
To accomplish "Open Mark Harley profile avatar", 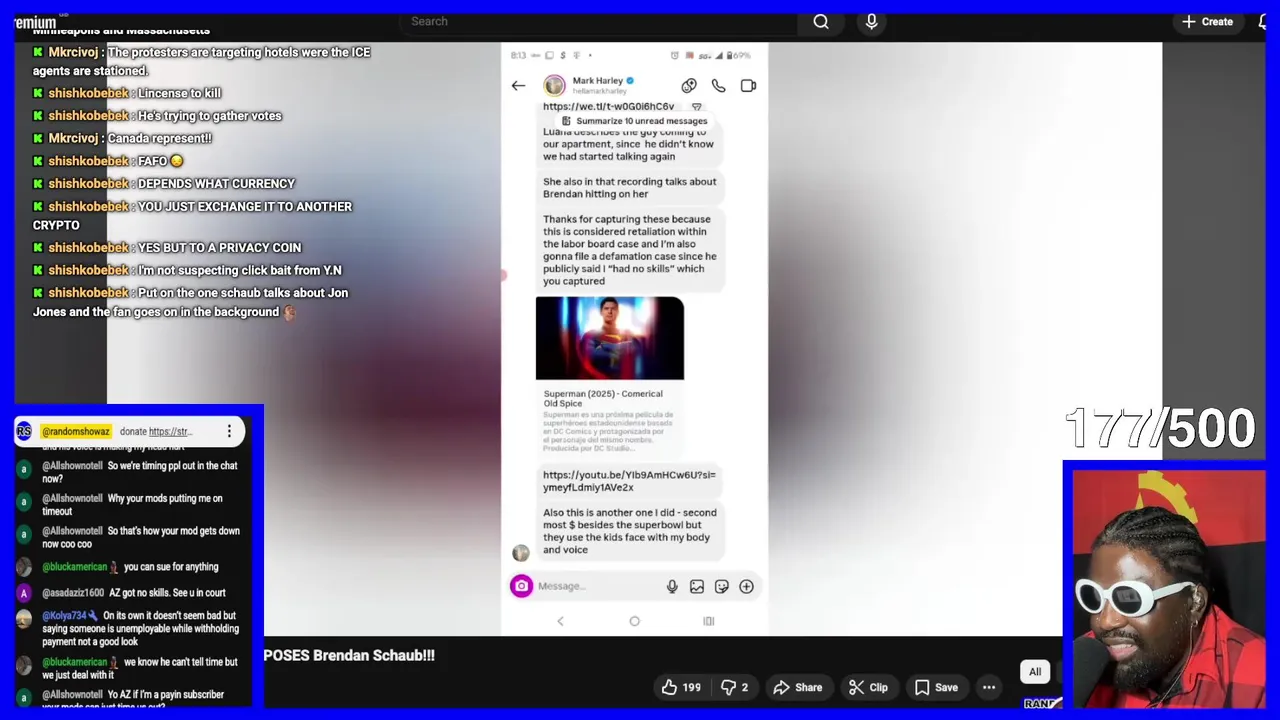I will click(x=554, y=86).
